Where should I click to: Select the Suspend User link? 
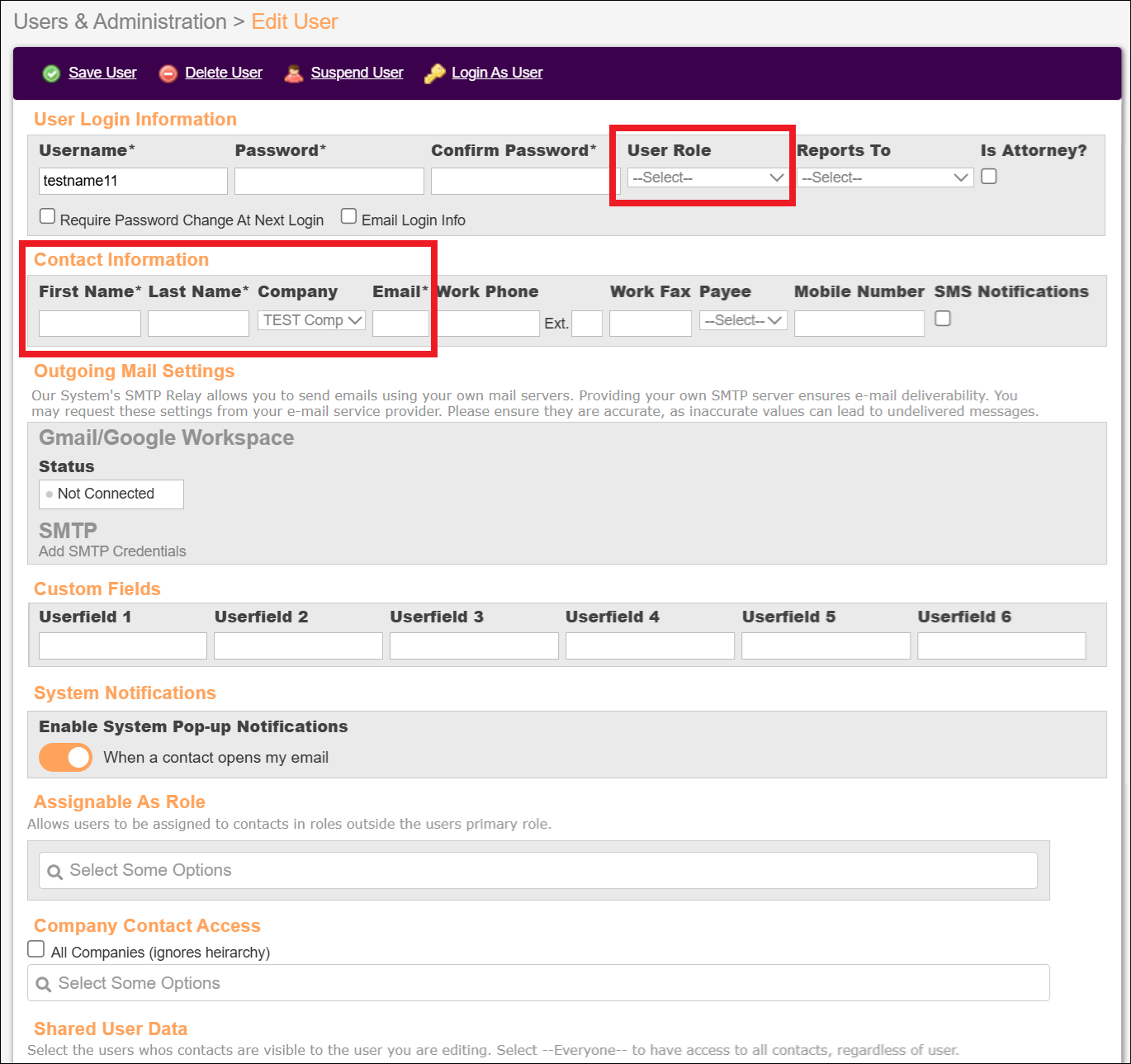pyautogui.click(x=357, y=73)
